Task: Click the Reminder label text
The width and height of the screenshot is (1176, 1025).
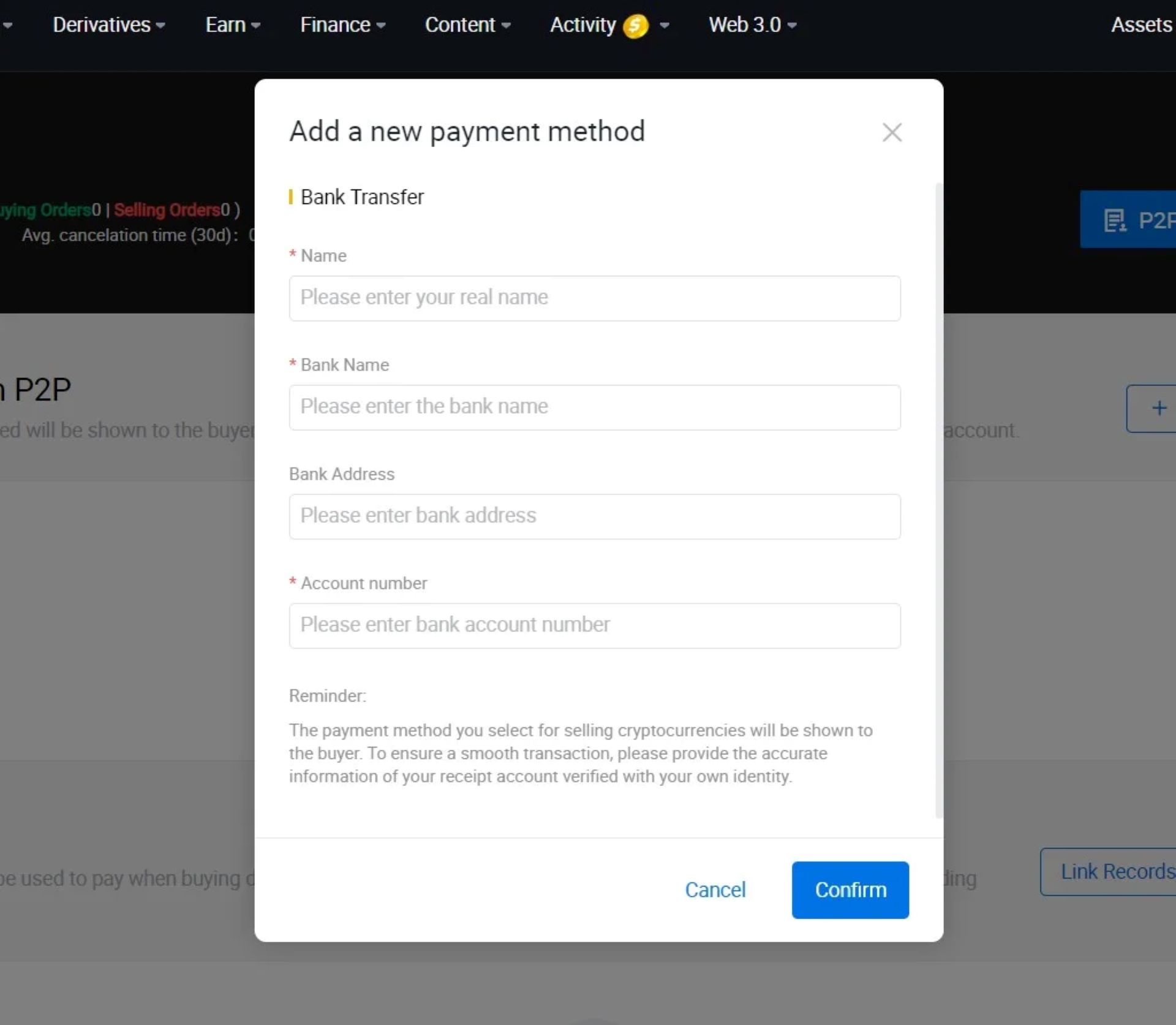Action: pos(328,696)
